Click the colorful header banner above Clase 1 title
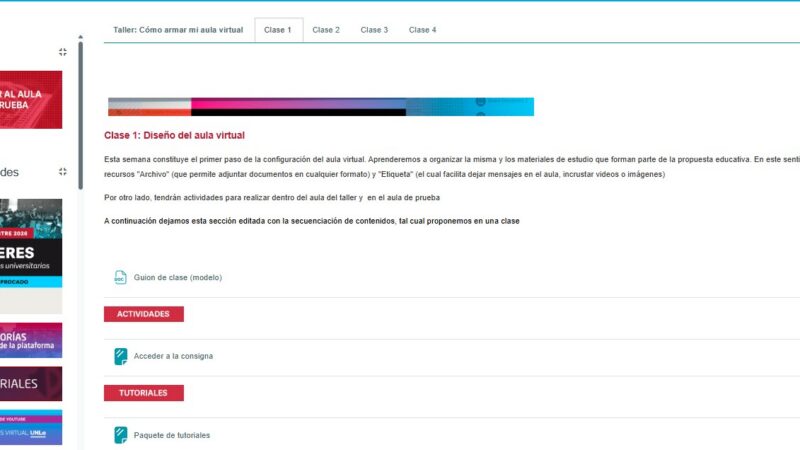This screenshot has width=800, height=450. pyautogui.click(x=320, y=106)
